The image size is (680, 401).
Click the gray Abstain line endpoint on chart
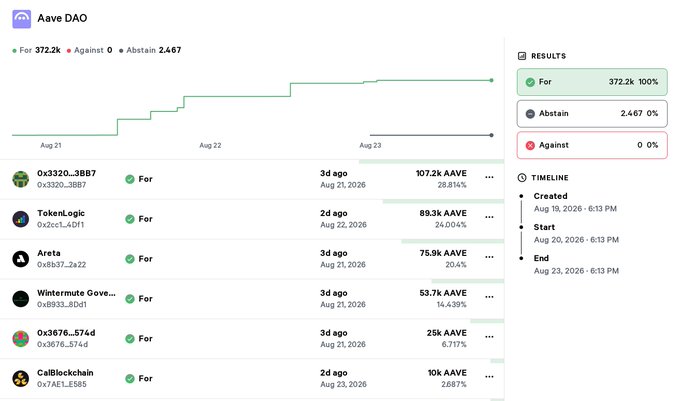click(491, 135)
